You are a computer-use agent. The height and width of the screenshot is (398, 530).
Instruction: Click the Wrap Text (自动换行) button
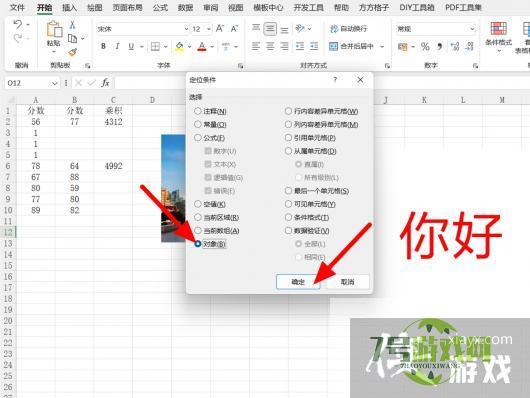pyautogui.click(x=348, y=29)
